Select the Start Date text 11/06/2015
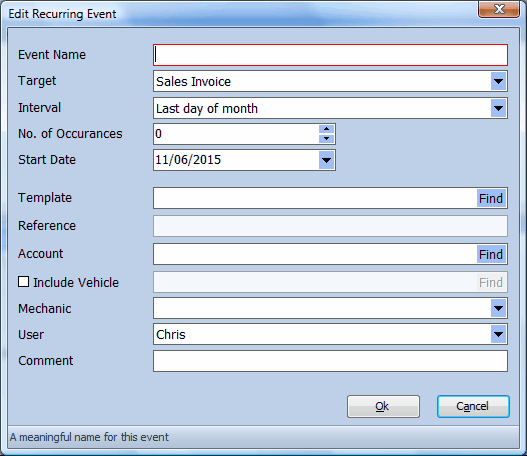Image resolution: width=527 pixels, height=456 pixels. point(188,160)
